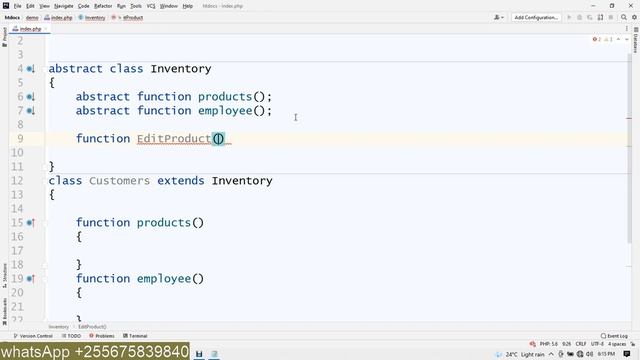
Task: Click the CRLF line separator widget
Action: click(581, 344)
